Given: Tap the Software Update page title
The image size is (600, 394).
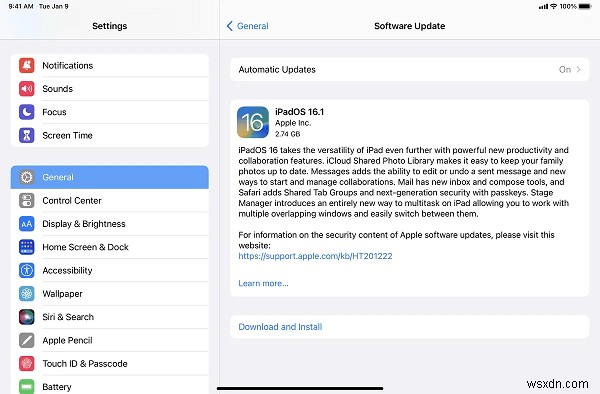Looking at the screenshot, I should coord(409,26).
